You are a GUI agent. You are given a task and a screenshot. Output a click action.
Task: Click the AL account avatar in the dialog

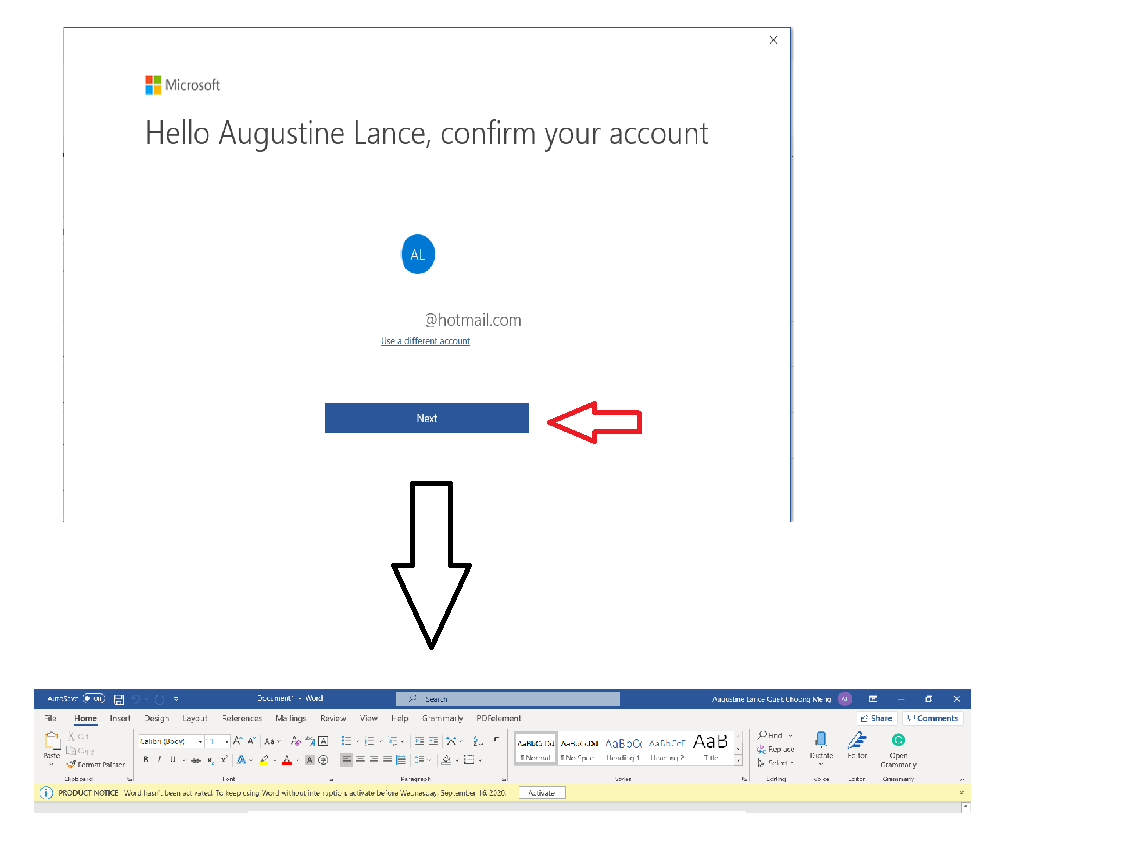(418, 254)
